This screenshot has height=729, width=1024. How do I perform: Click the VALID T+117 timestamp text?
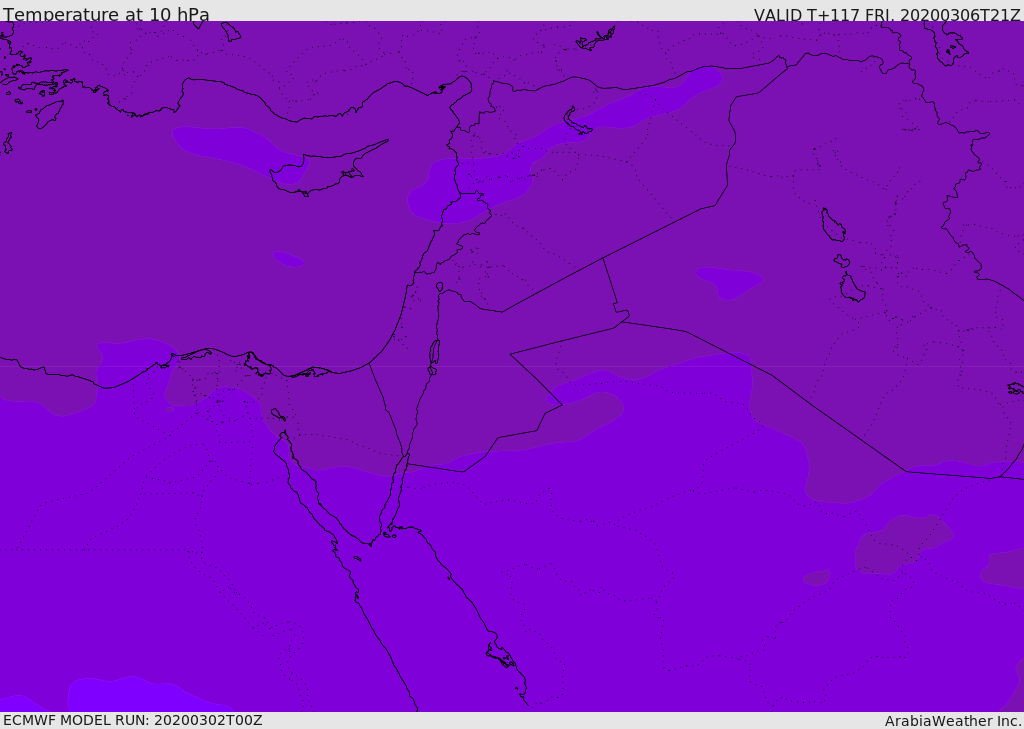click(886, 15)
